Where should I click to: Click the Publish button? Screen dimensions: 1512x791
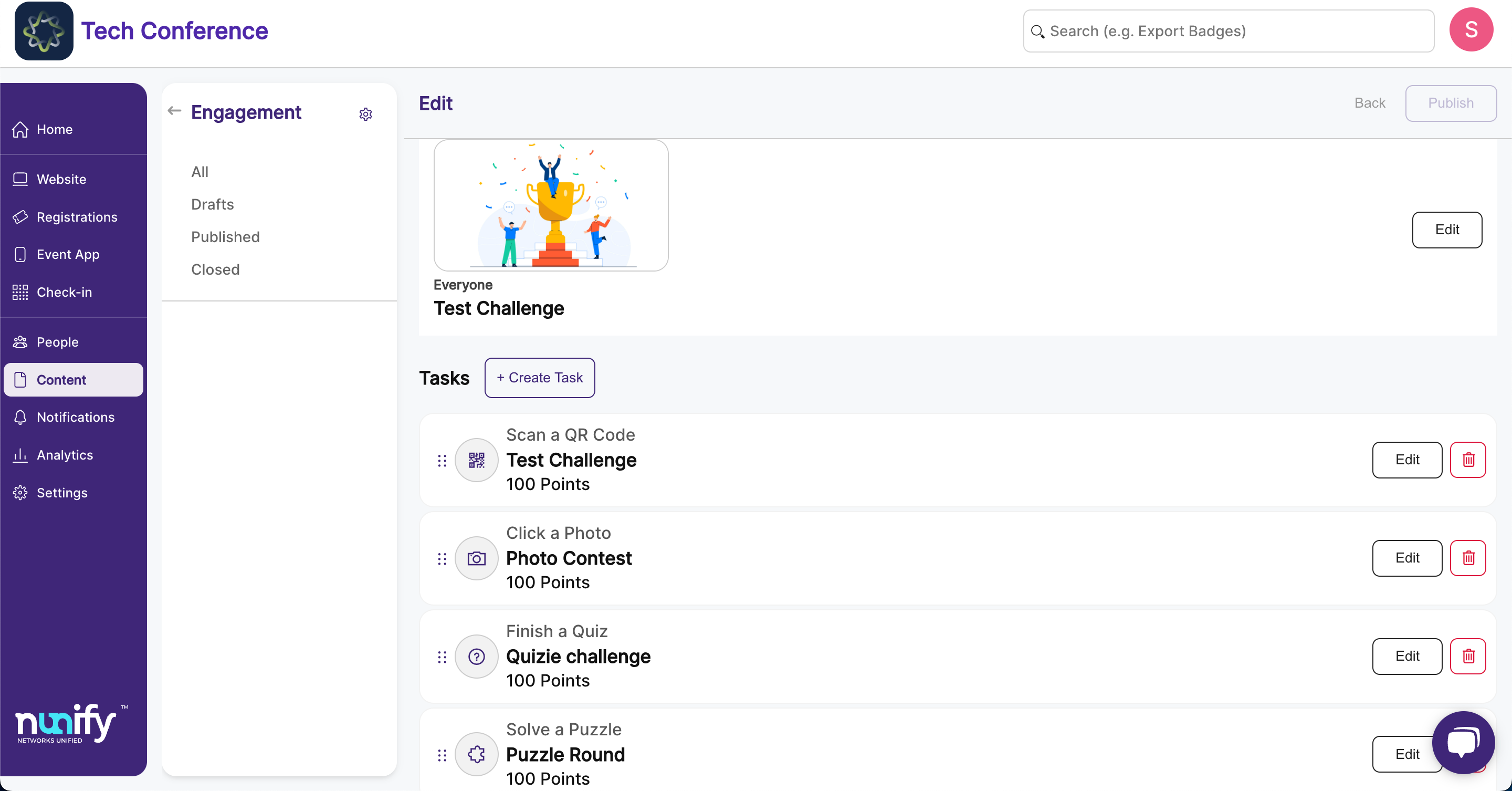1451,103
